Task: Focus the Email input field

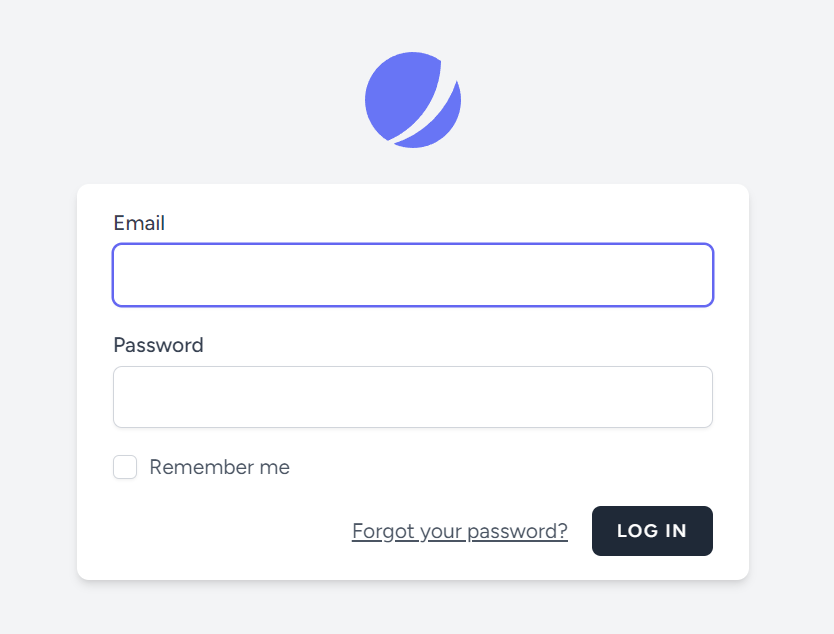Action: coord(413,275)
